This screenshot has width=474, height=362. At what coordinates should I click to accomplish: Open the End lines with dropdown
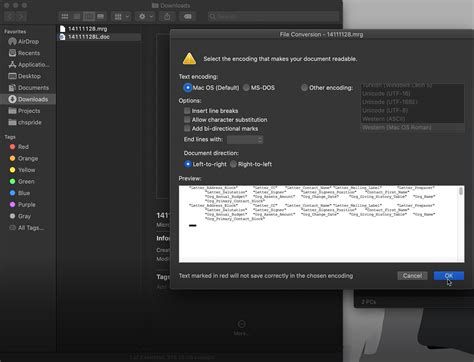tap(245, 140)
